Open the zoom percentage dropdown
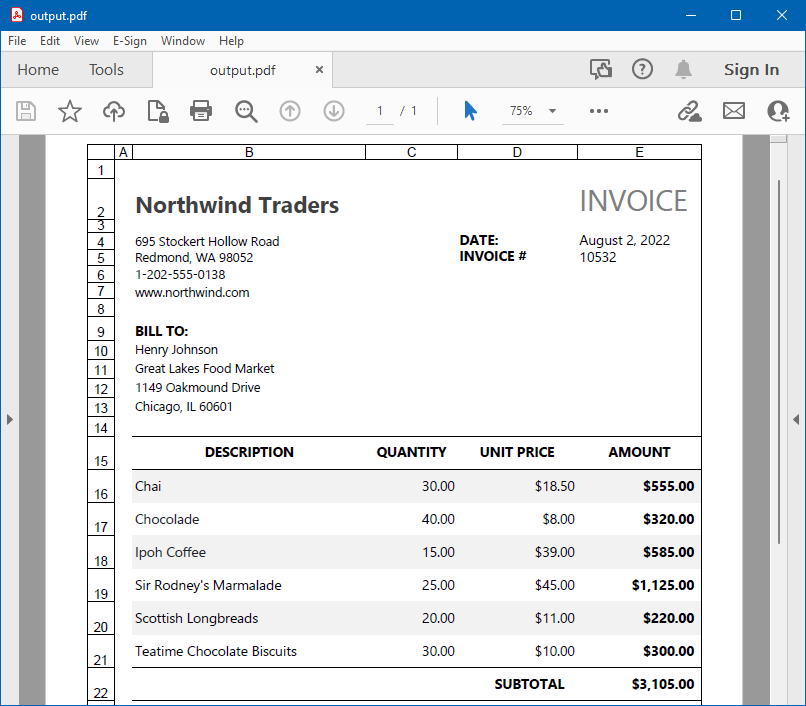Screen dimensions: 806x706 coord(532,111)
